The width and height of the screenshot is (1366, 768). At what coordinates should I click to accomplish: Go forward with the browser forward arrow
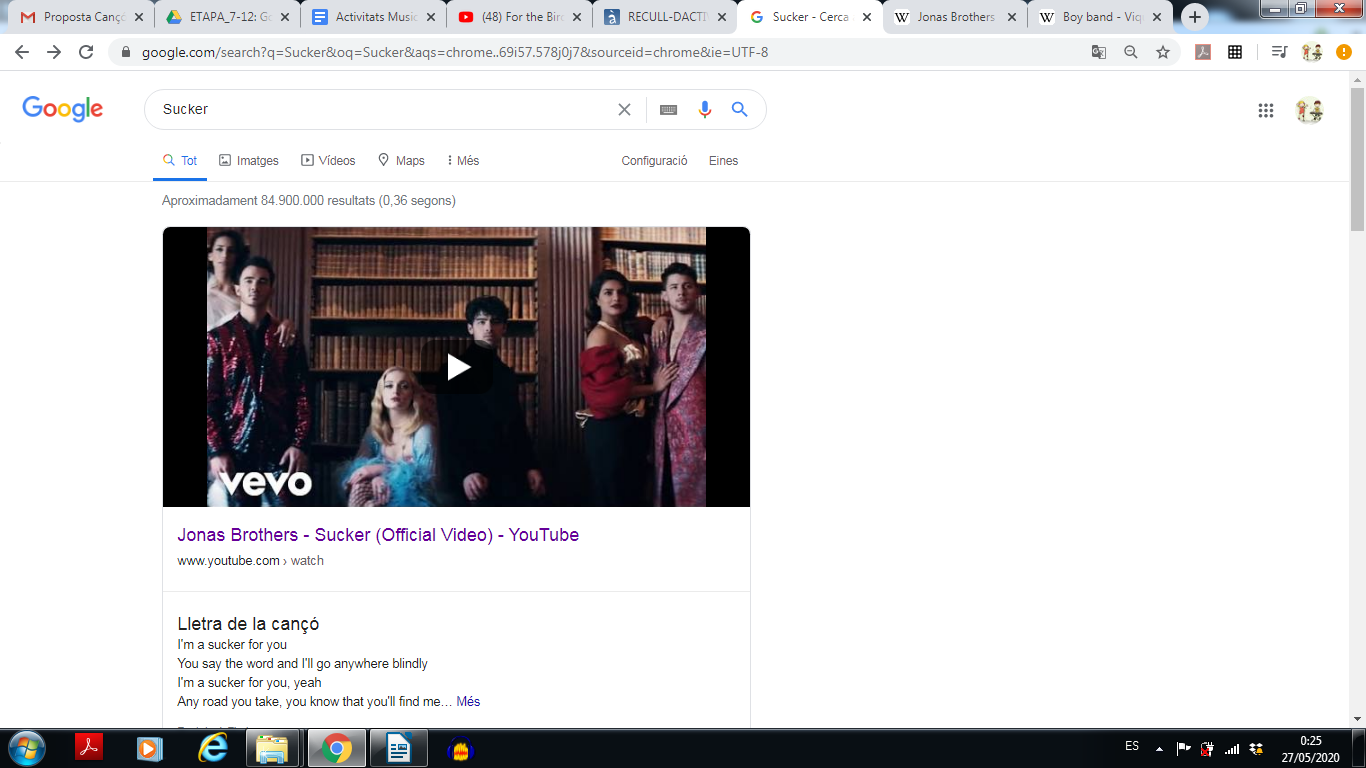pyautogui.click(x=54, y=52)
